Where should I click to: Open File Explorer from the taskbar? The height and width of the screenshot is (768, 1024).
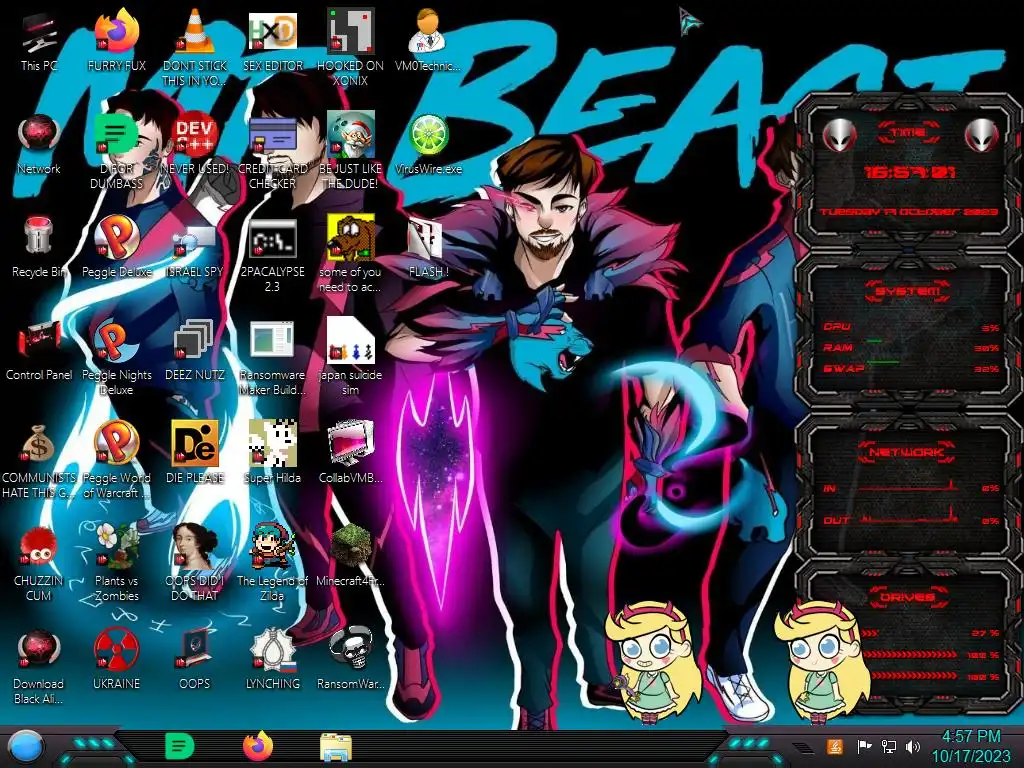(336, 747)
